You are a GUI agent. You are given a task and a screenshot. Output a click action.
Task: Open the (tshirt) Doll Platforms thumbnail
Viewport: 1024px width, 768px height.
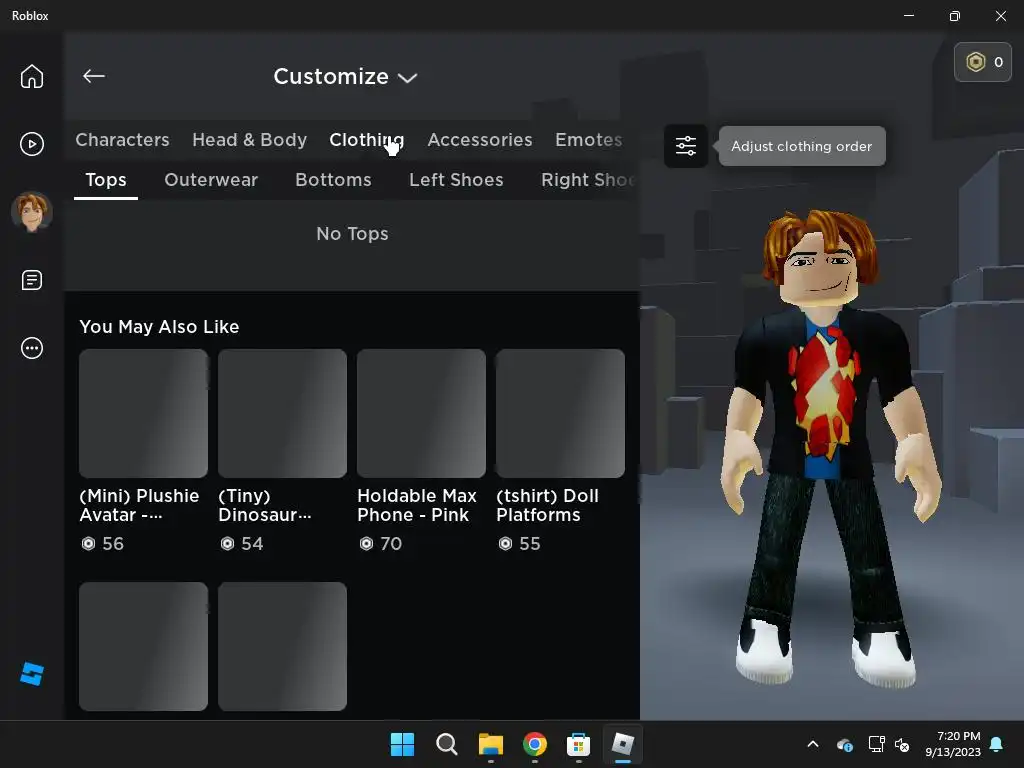click(560, 413)
